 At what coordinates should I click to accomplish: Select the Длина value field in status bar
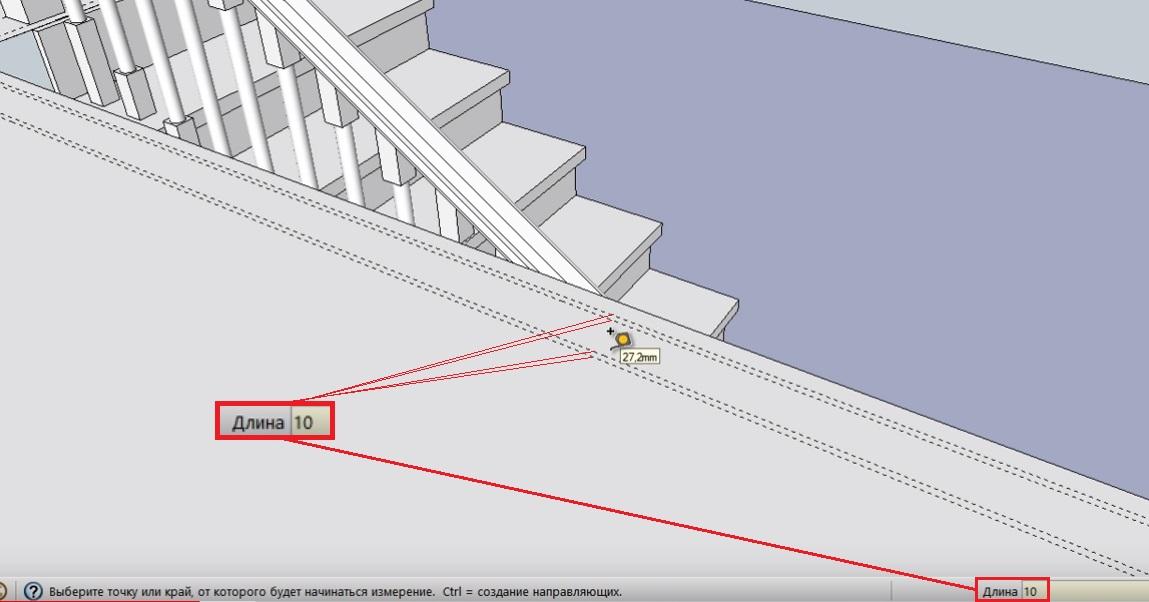click(x=1033, y=591)
